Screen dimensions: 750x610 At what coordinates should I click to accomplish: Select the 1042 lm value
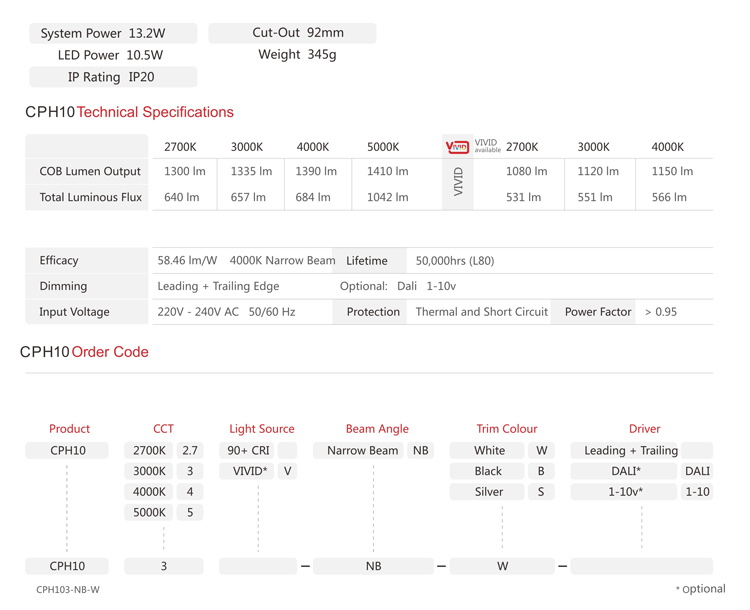[387, 197]
